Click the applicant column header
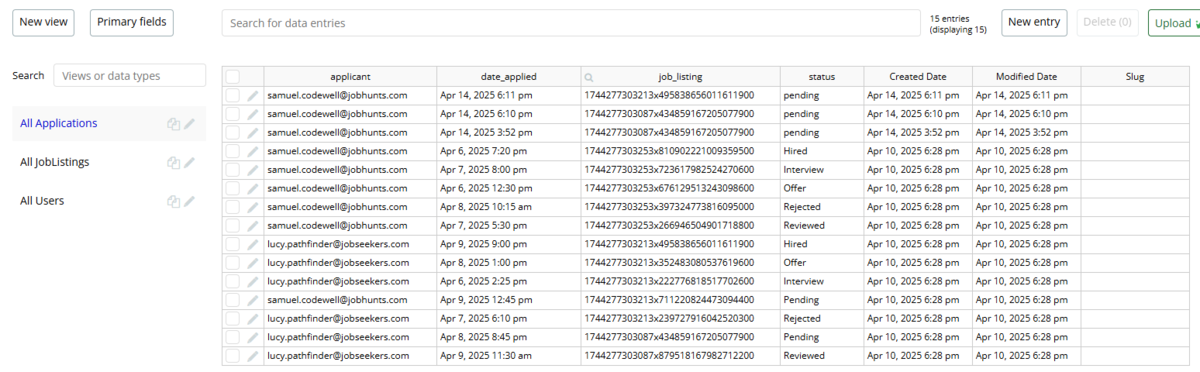 point(350,77)
